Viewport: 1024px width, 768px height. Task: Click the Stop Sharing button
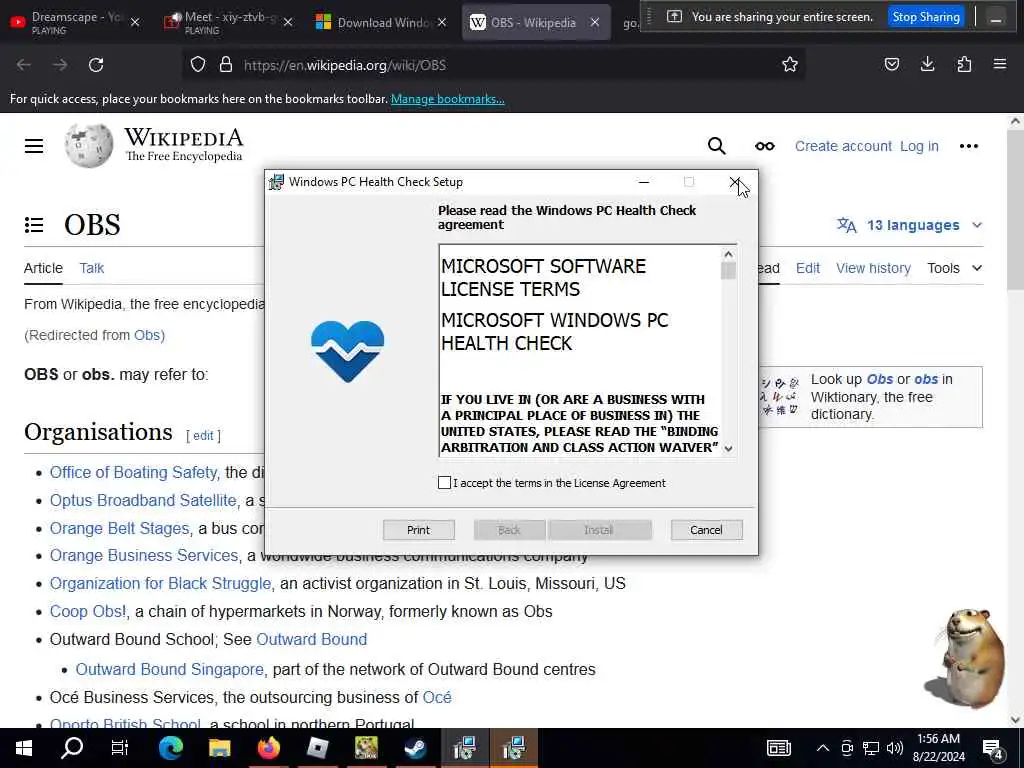[926, 16]
